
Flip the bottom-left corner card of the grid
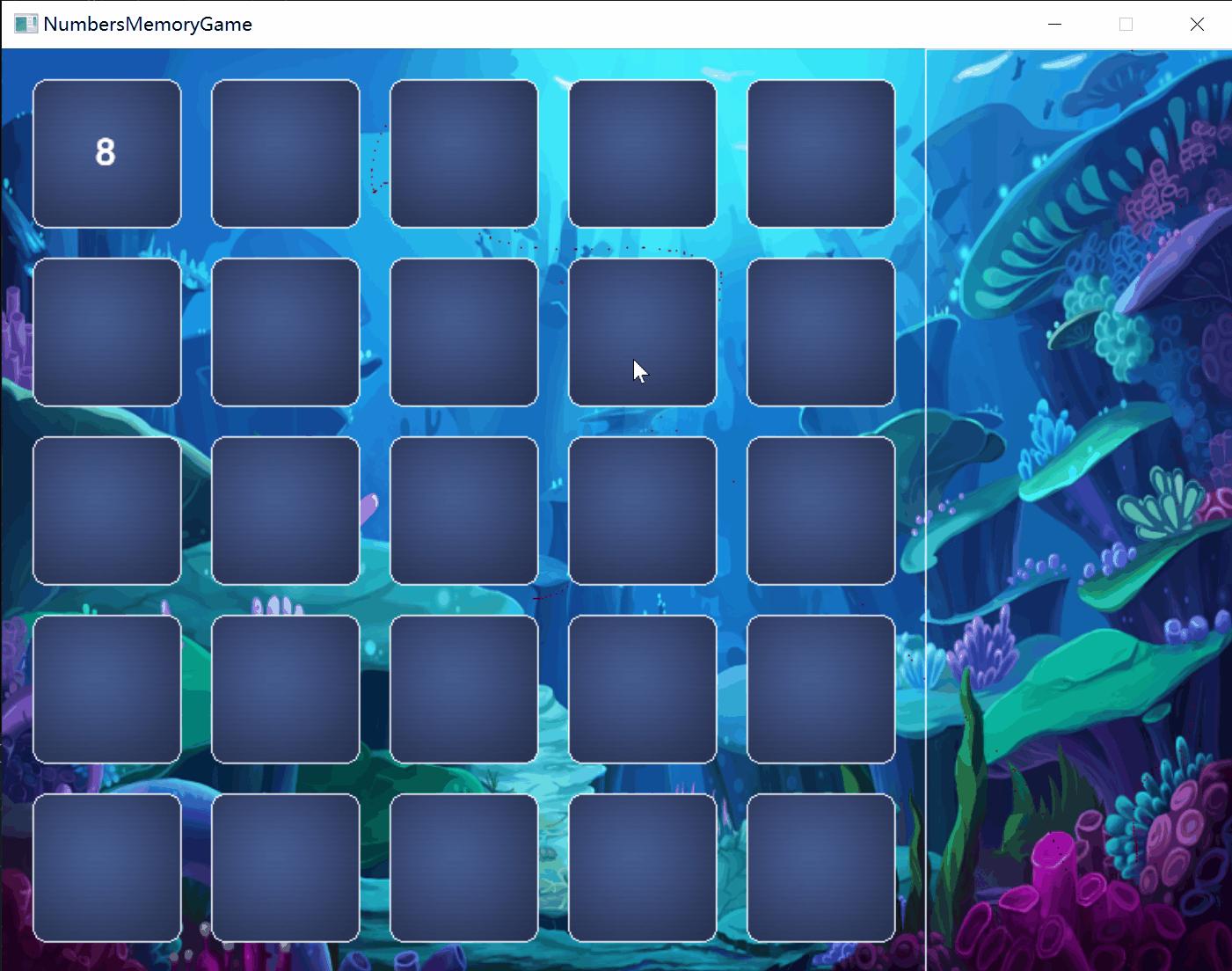tap(106, 868)
